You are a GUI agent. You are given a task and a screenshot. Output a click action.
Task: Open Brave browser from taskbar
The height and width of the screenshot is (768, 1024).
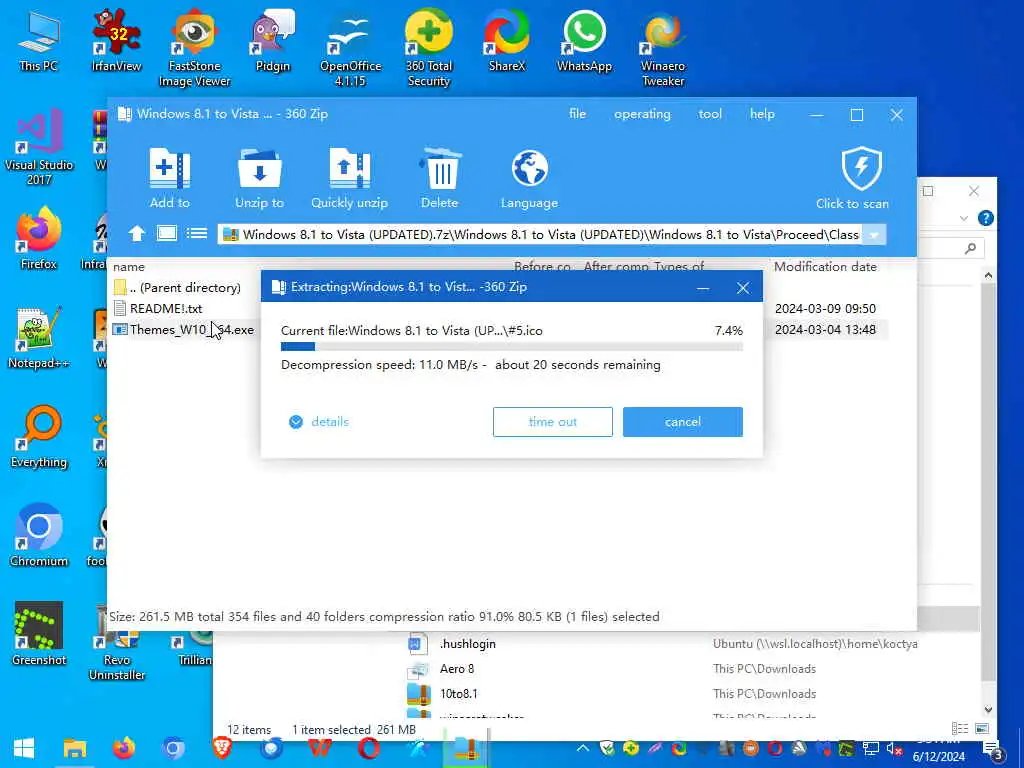pyautogui.click(x=222, y=748)
